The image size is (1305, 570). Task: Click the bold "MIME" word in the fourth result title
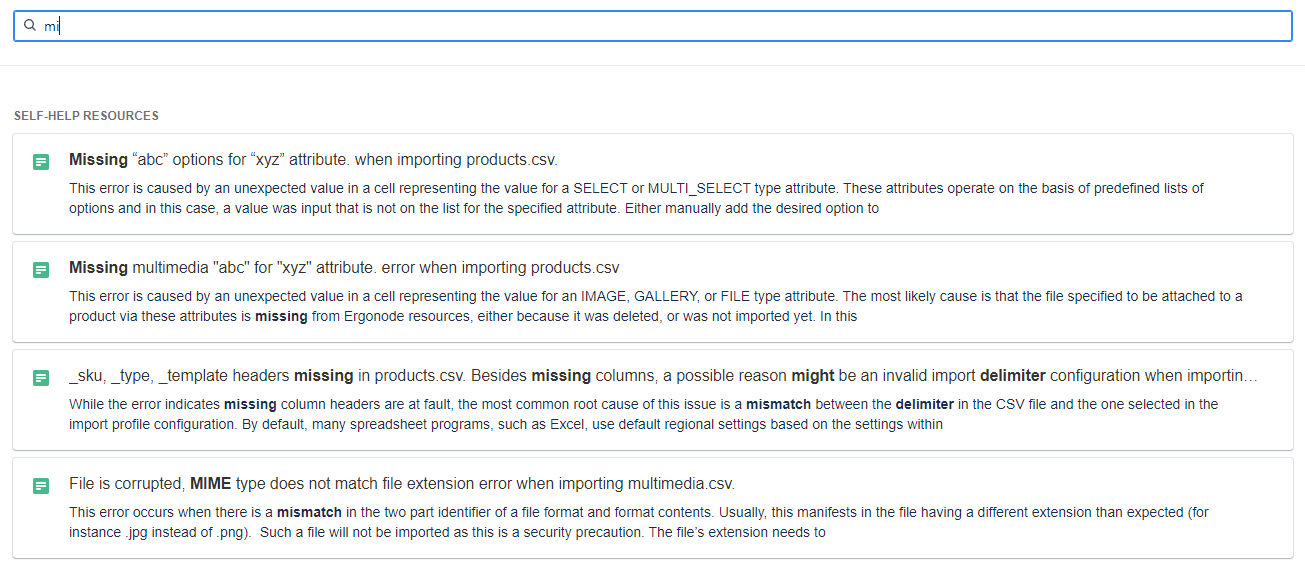[x=211, y=484]
